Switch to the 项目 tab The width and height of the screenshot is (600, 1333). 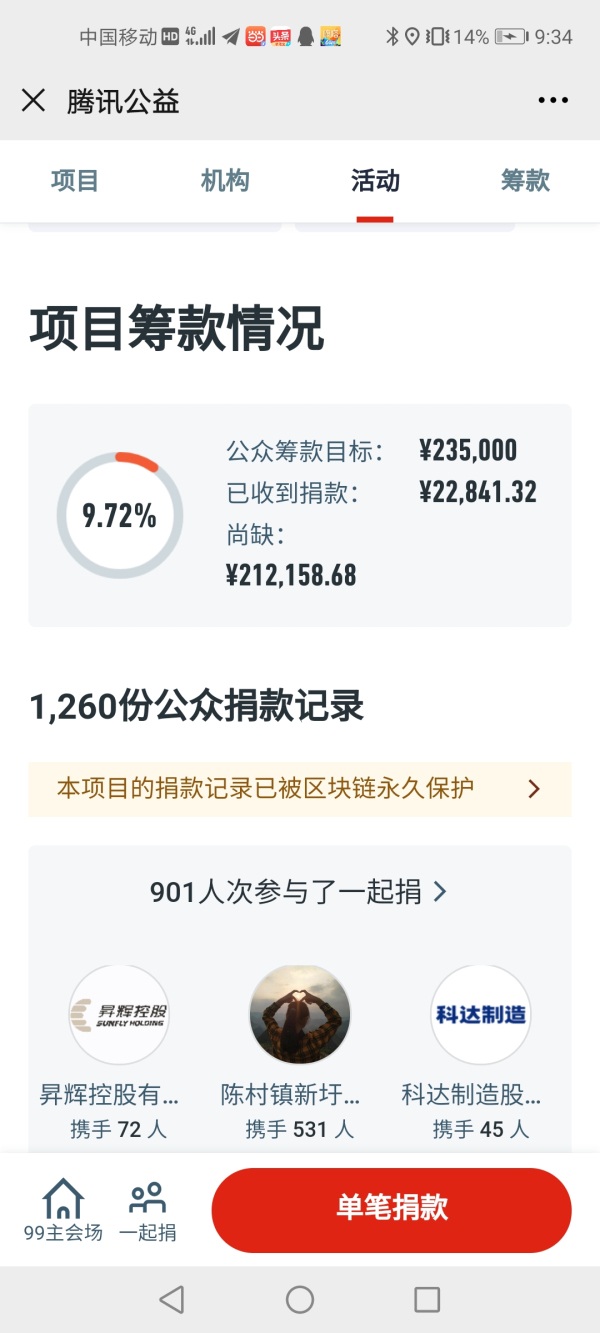click(75, 181)
